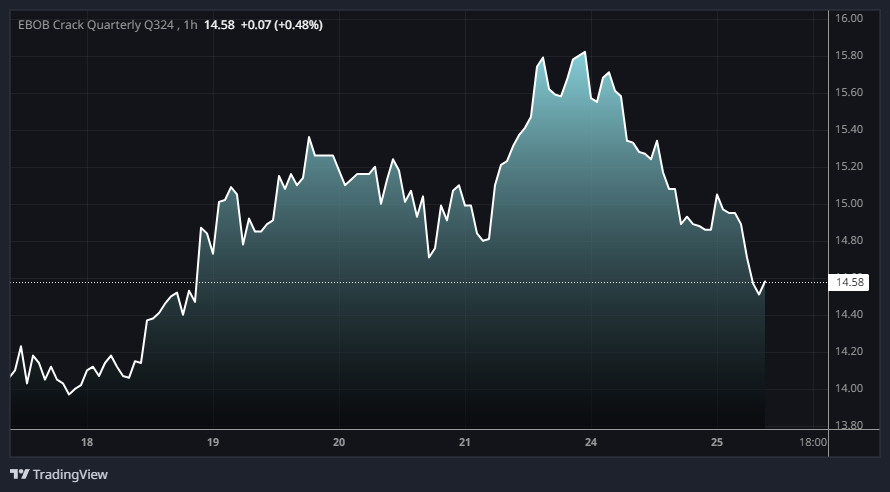Select date 18 on the time axis

click(87, 442)
